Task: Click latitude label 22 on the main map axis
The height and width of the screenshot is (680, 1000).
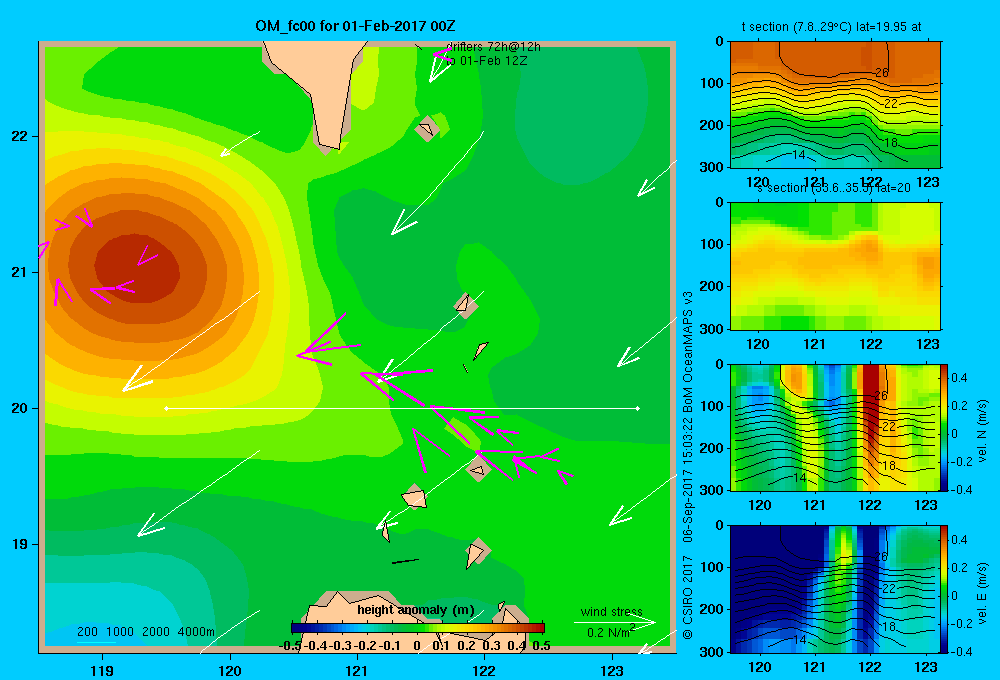Action: pos(20,136)
